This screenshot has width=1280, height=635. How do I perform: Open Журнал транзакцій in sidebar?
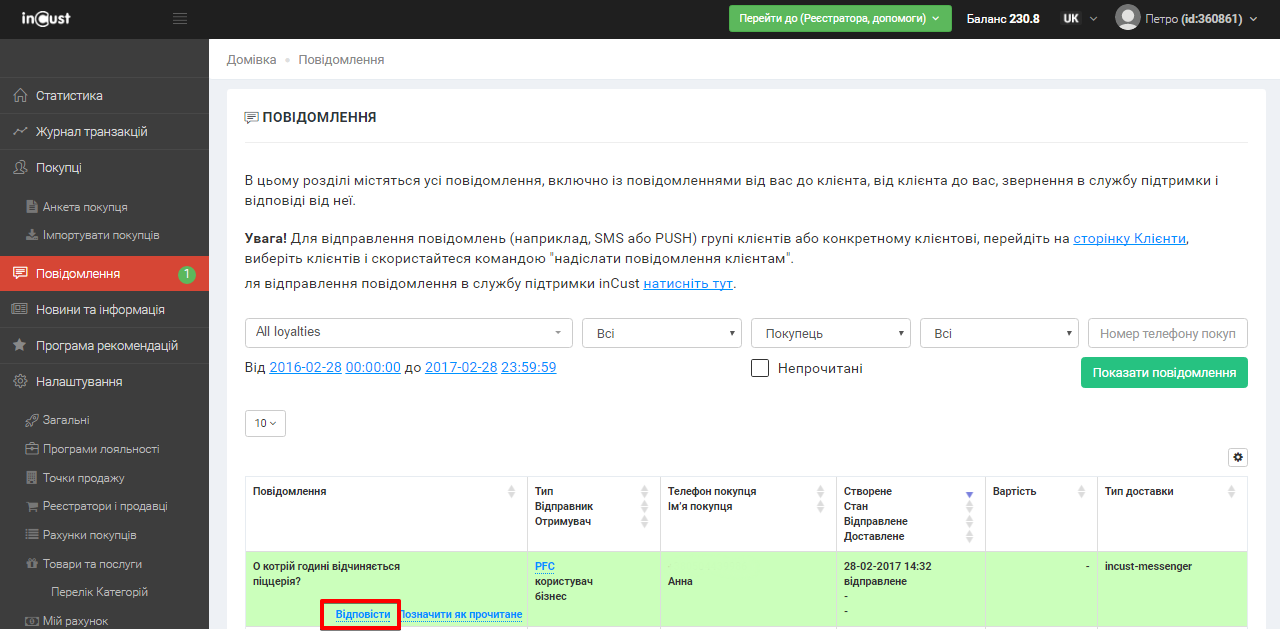[x=91, y=132]
